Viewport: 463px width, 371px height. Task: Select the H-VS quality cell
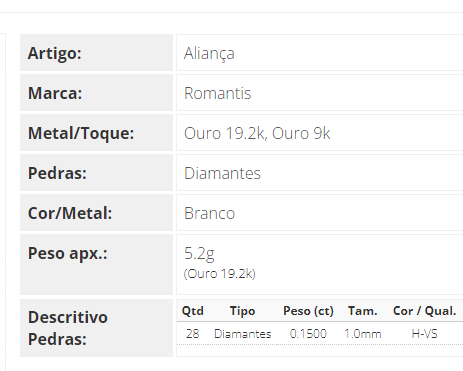(424, 334)
